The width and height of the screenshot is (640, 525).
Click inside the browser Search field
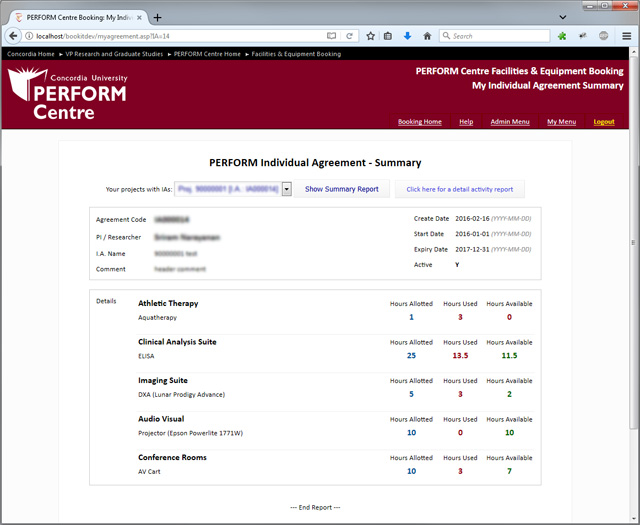(495, 36)
